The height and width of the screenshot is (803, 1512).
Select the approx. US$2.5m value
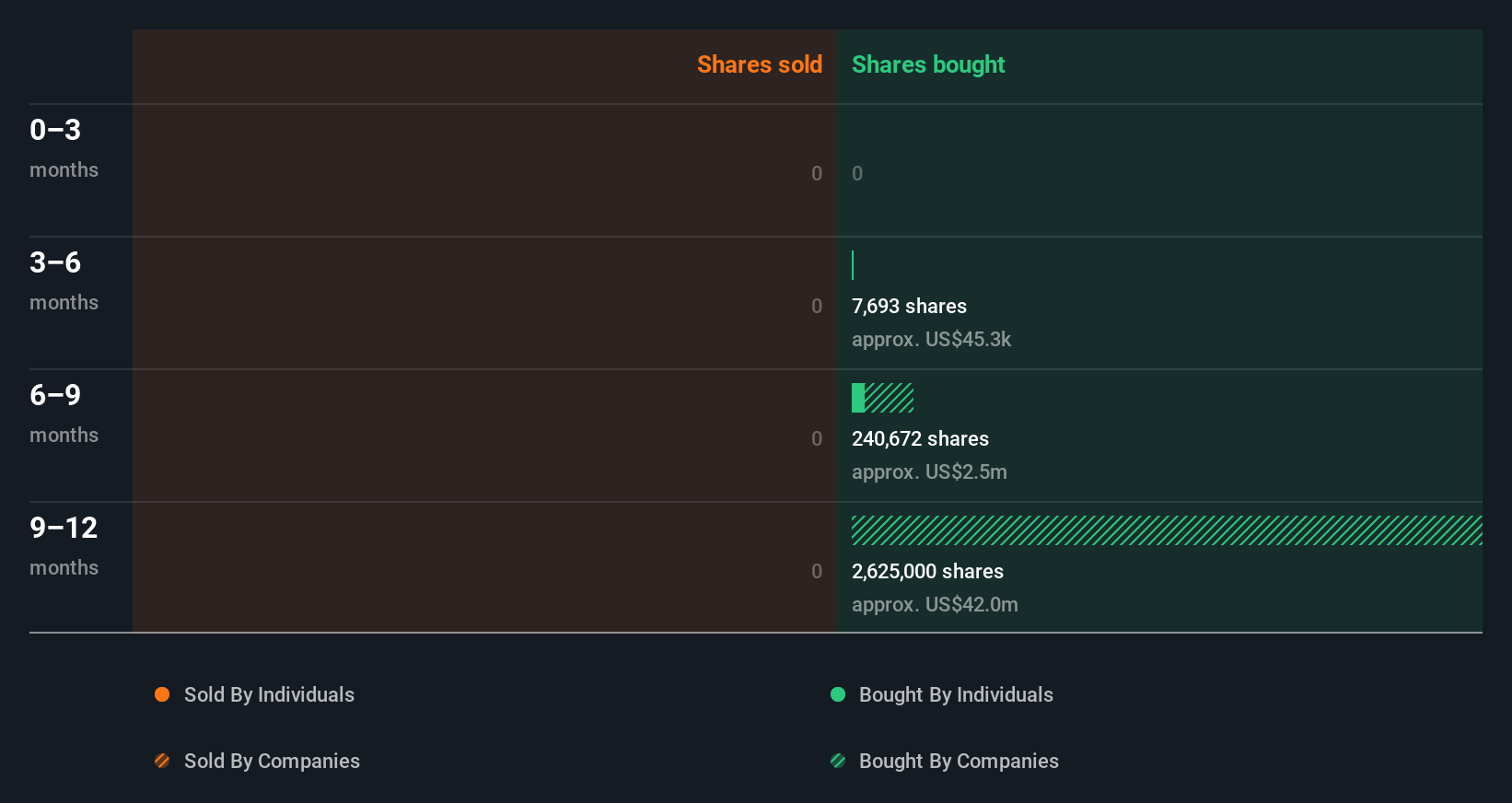(929, 472)
